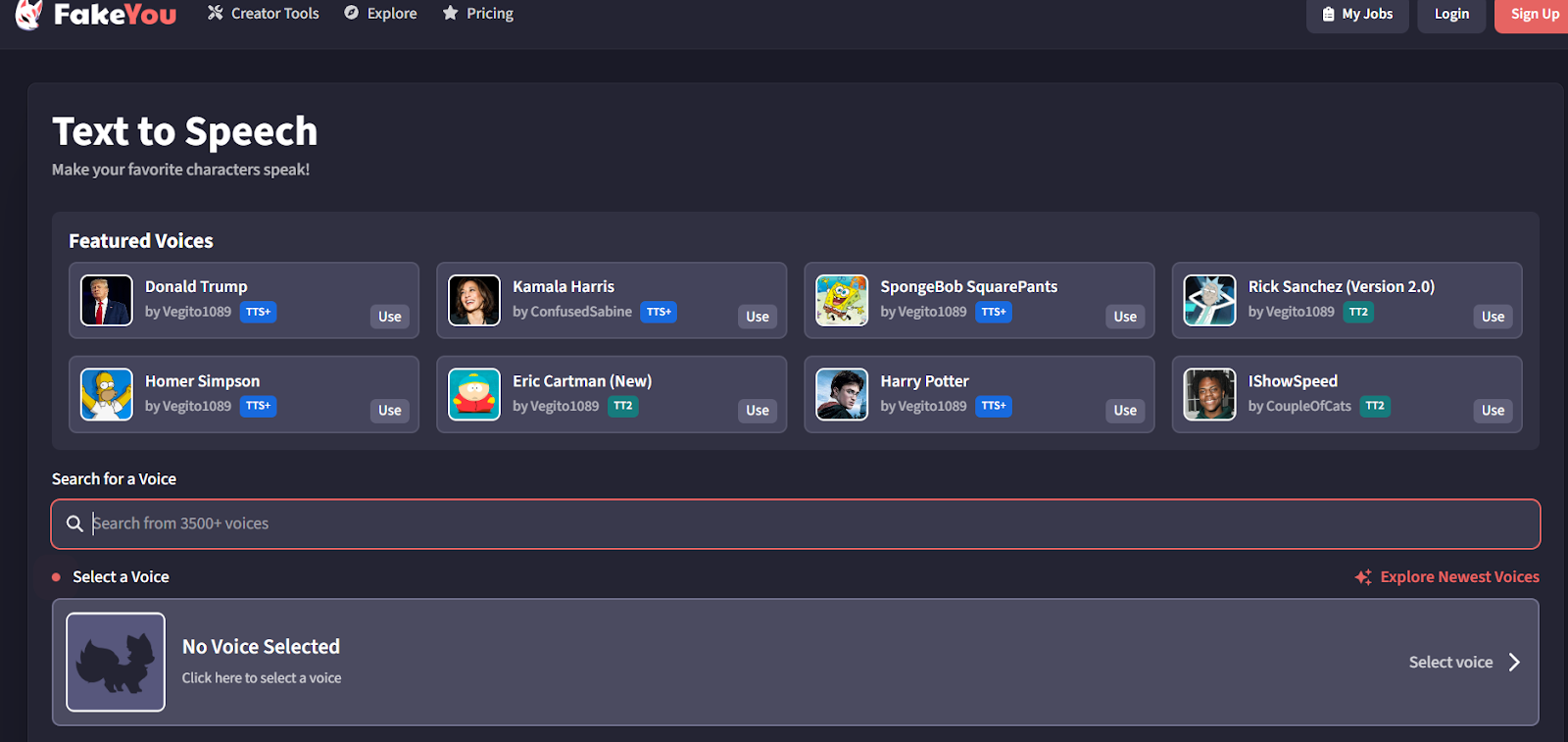Screen dimensions: 1568x742
Task: Open the Explore menu item
Action: (x=380, y=14)
